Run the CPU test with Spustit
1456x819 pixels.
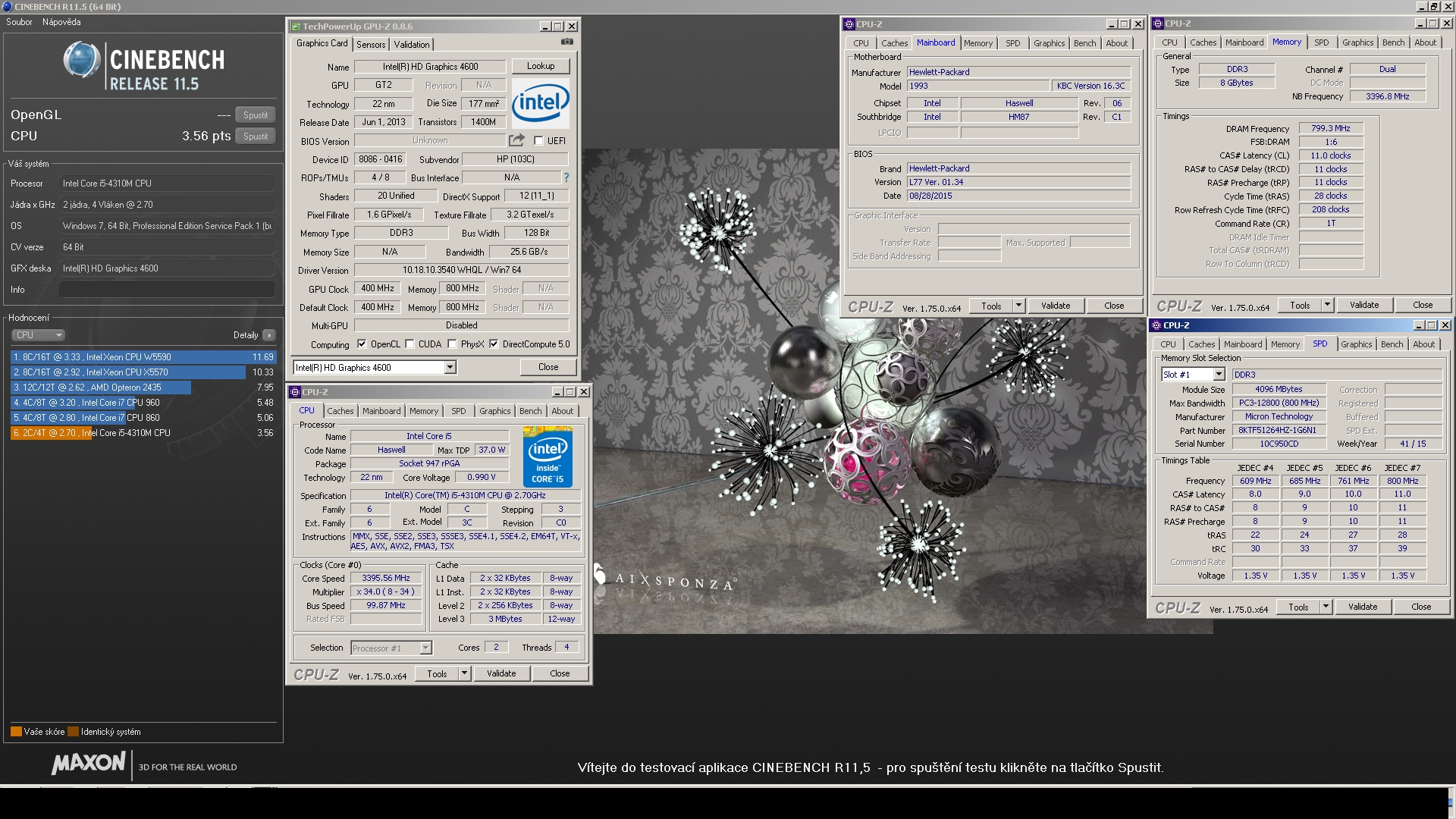tap(256, 136)
